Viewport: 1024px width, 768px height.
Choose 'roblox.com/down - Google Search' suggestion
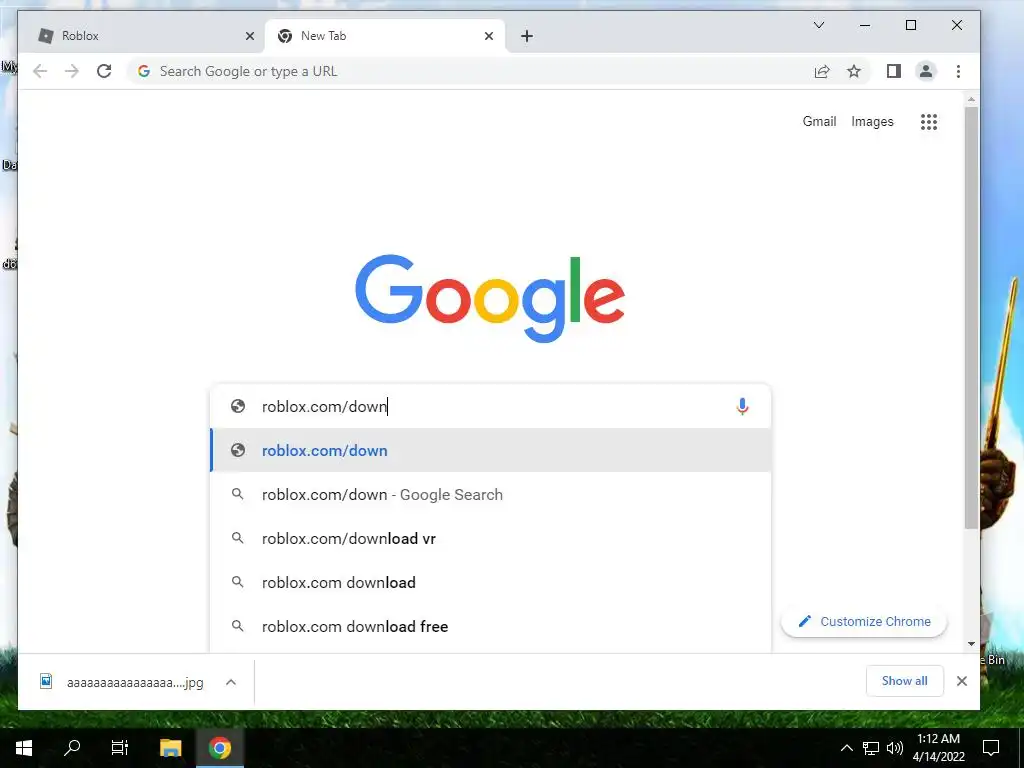coord(490,494)
